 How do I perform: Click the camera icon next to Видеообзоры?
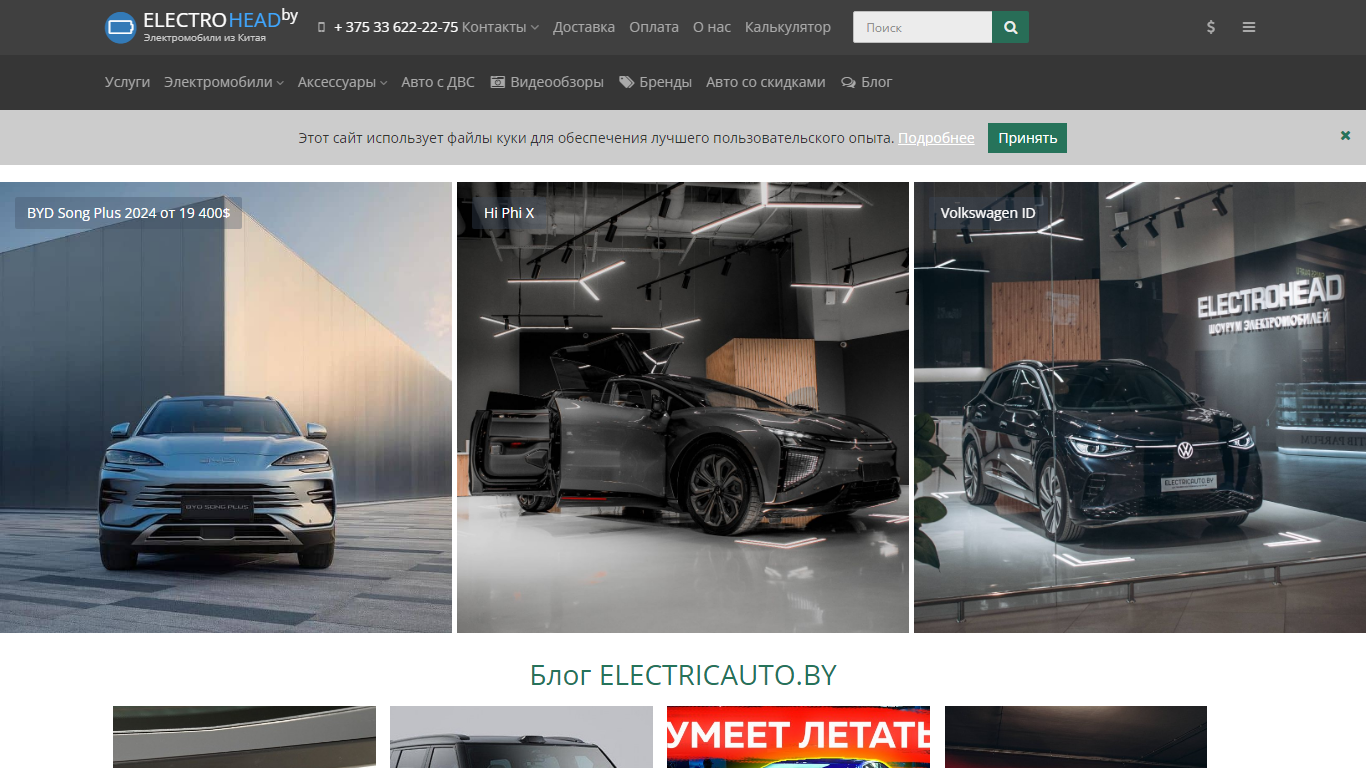[x=498, y=82]
